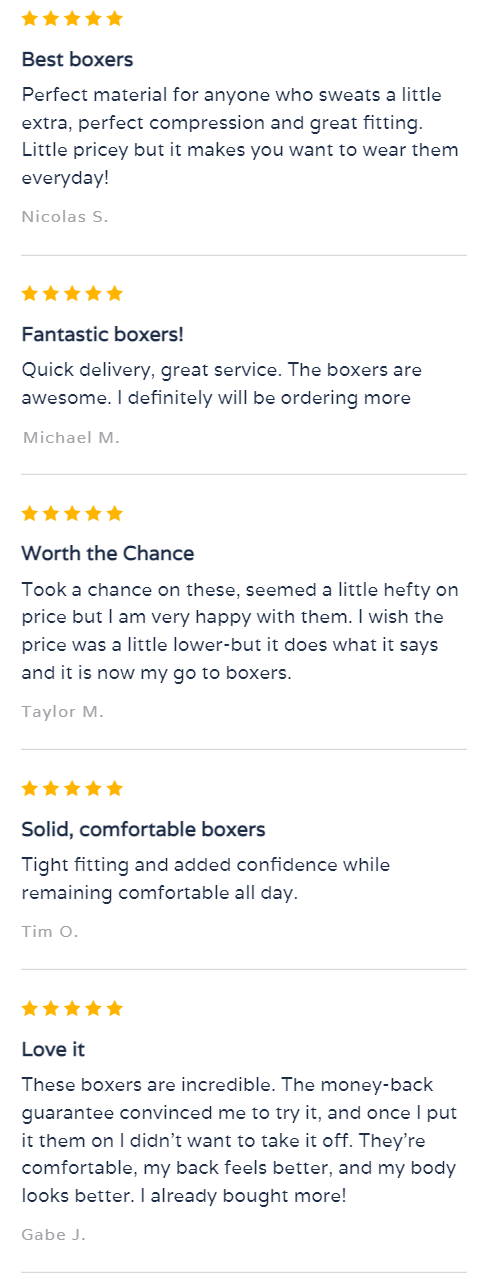Click reviewer name Taylor M.
Screen dimensions: 488x1282
pyautogui.click(x=62, y=712)
